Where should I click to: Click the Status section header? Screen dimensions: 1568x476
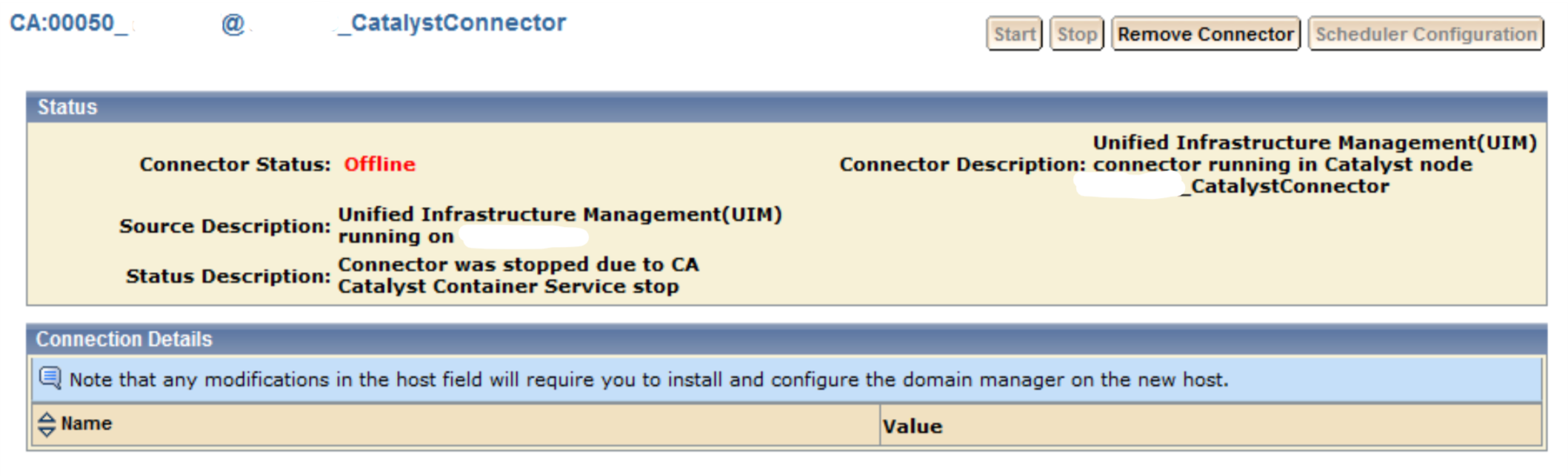click(x=787, y=108)
